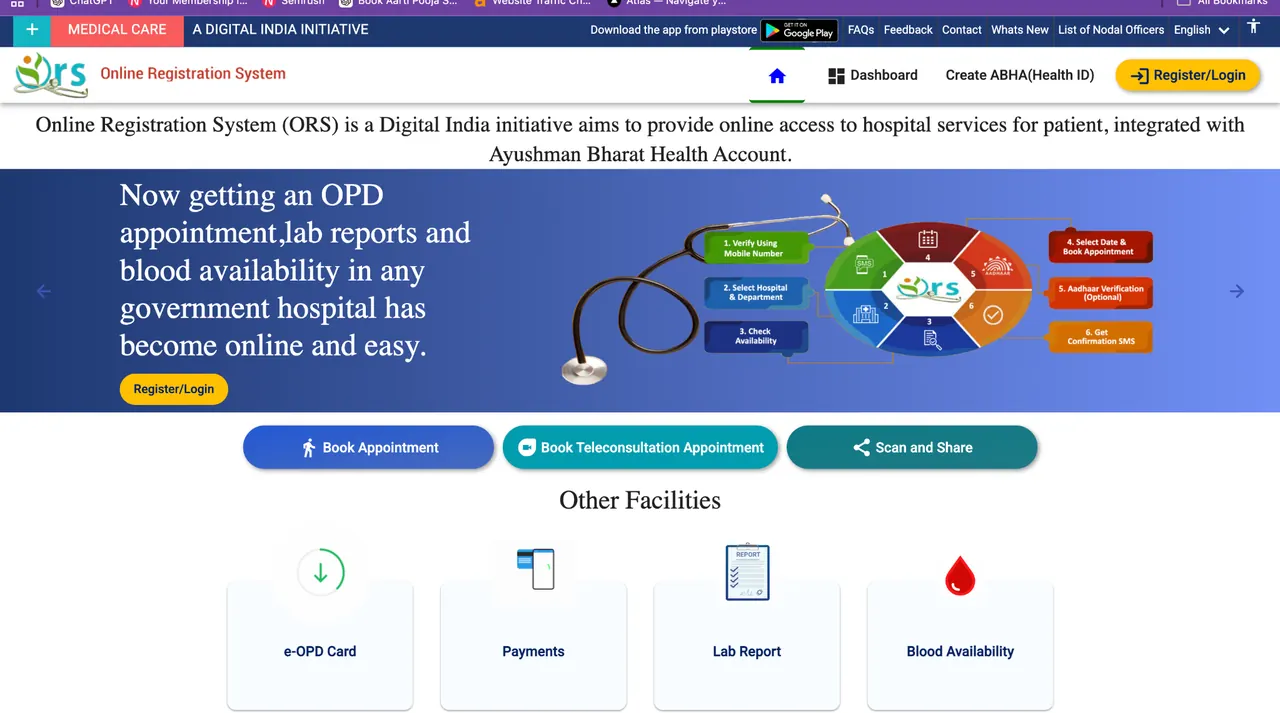Open FAQs link
This screenshot has width=1280, height=713.
coord(861,30)
